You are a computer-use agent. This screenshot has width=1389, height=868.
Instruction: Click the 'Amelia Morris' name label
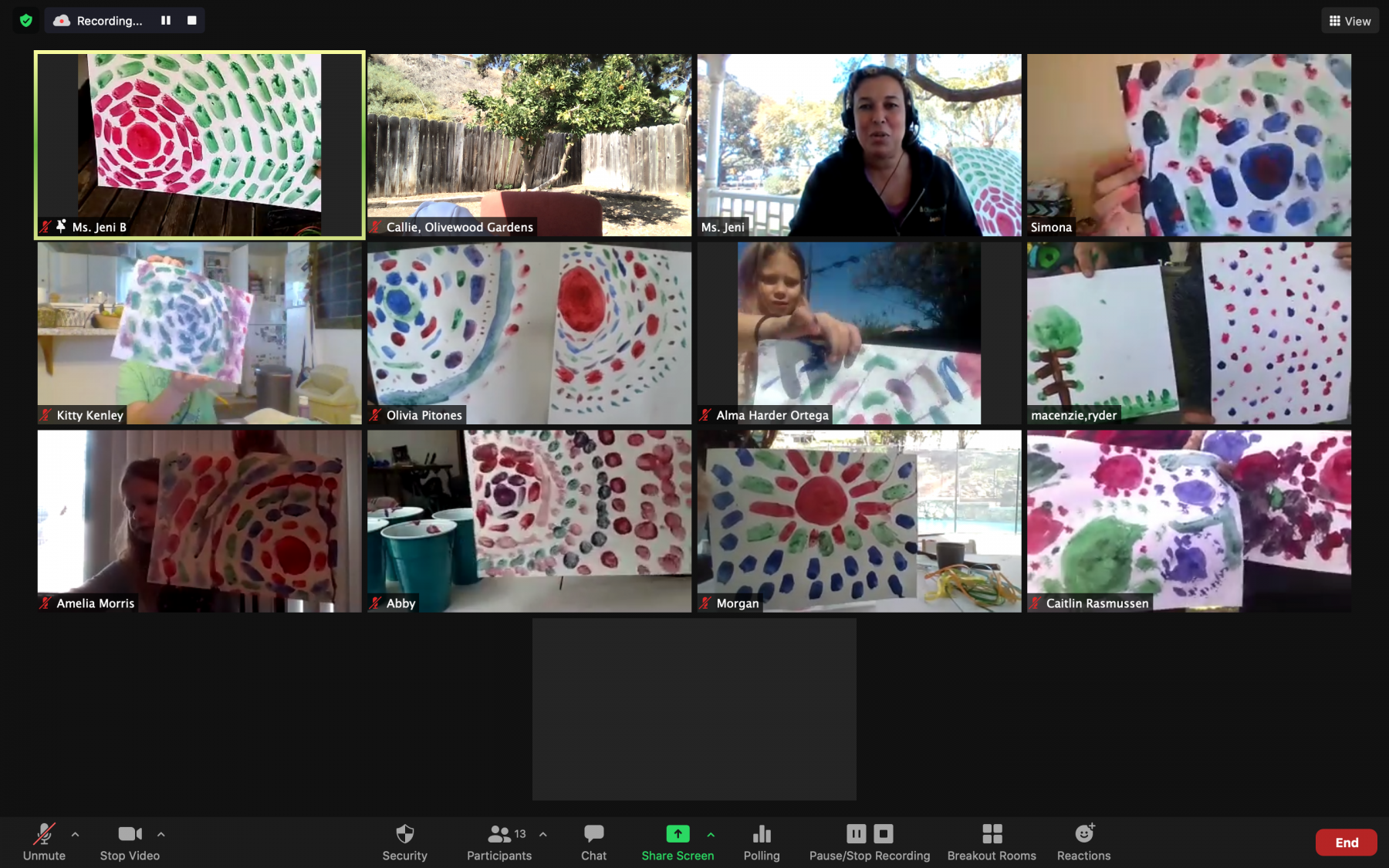95,603
